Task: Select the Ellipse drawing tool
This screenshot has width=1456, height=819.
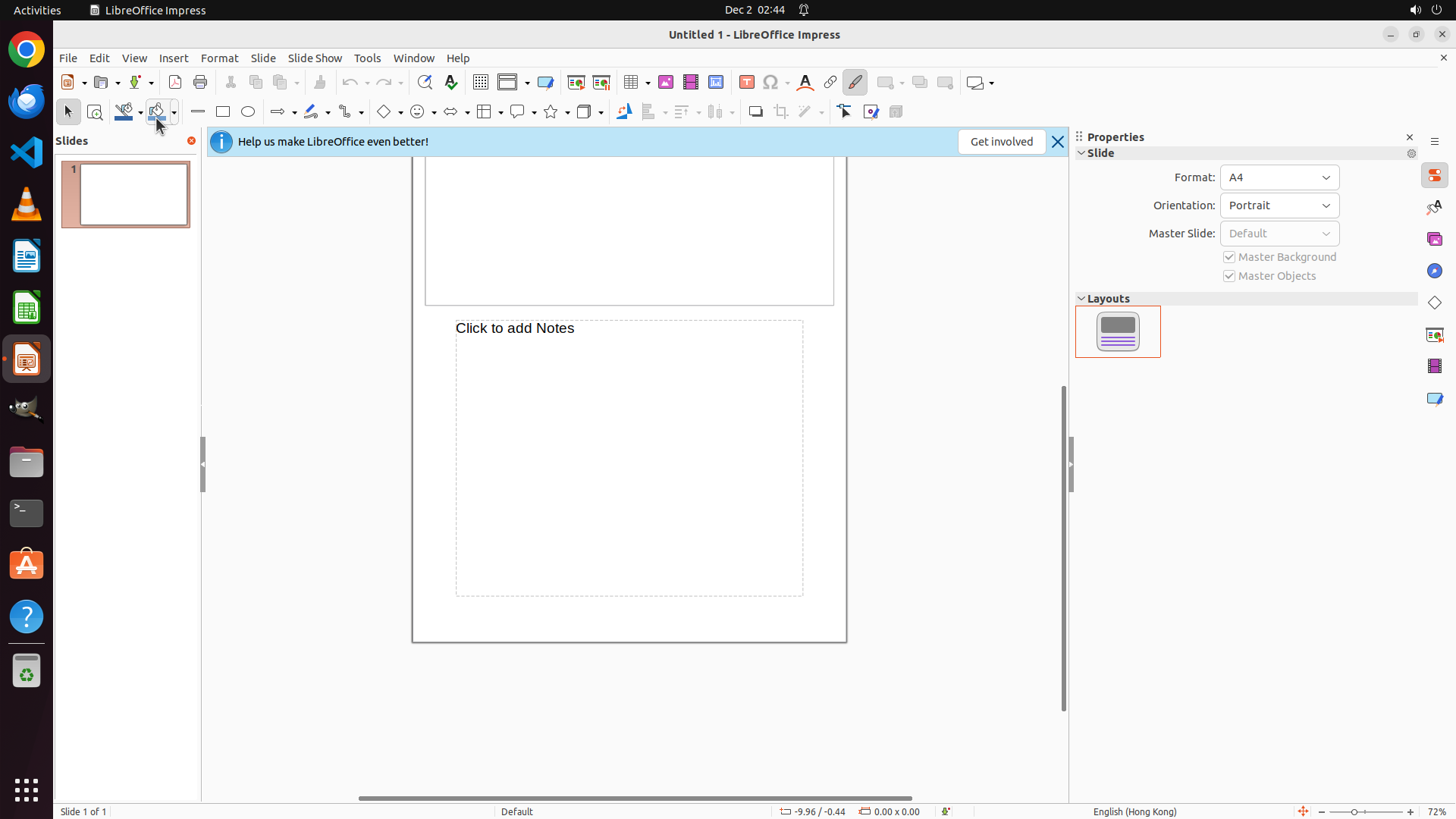Action: [x=248, y=112]
